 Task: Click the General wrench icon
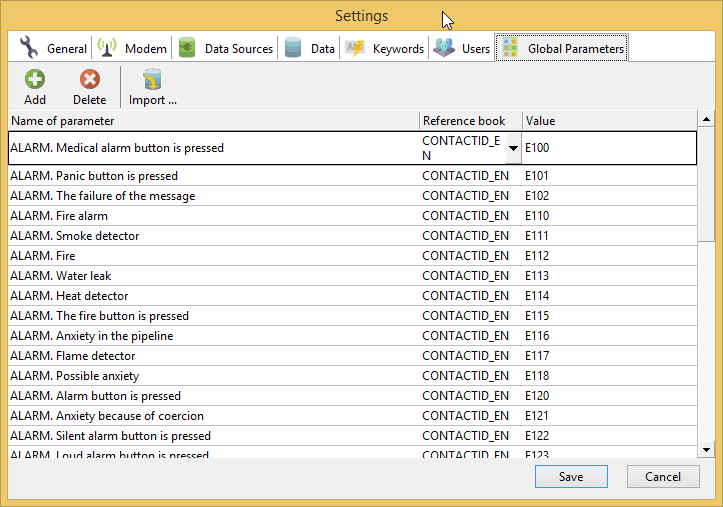tap(29, 47)
